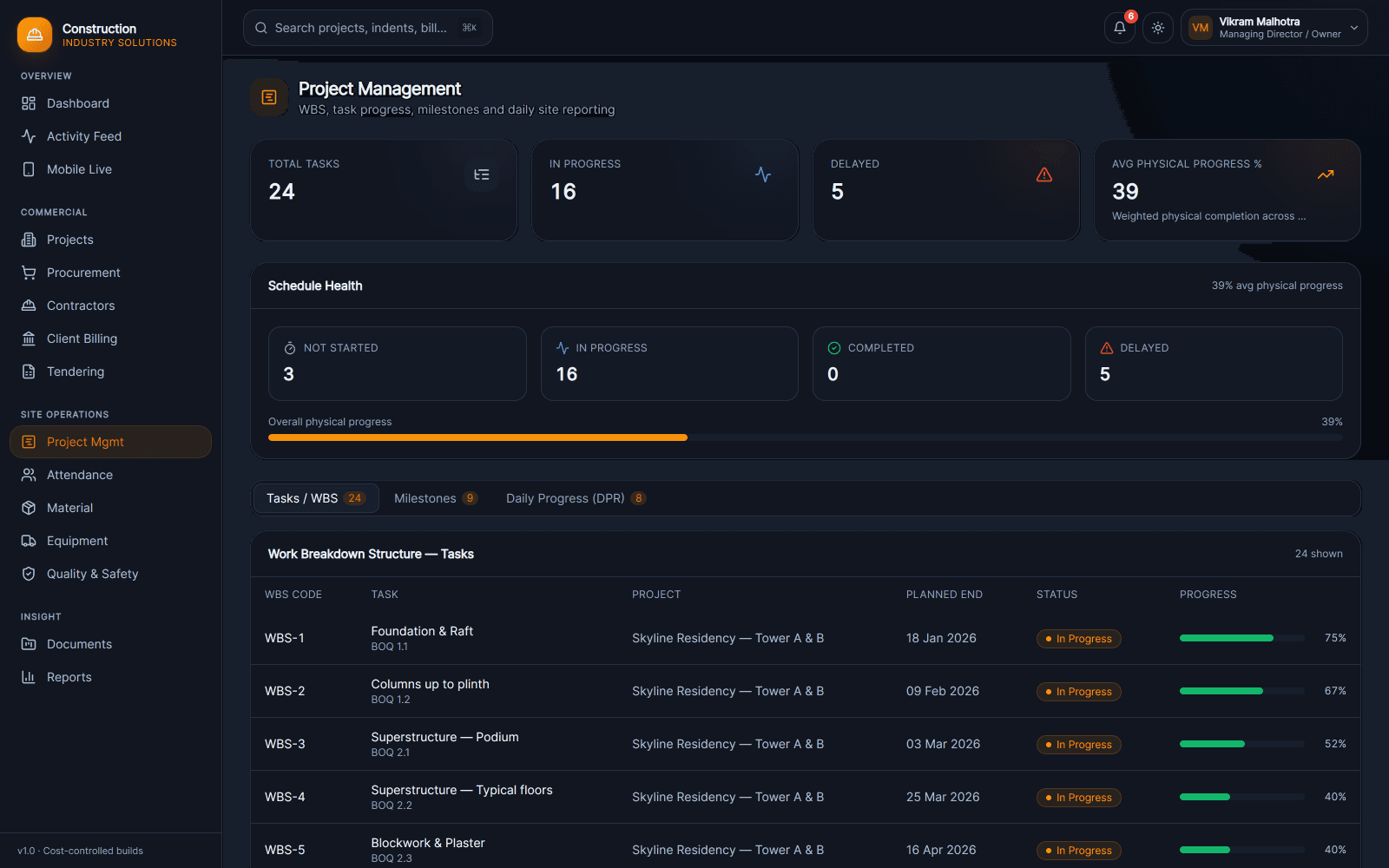The image size is (1389, 868).
Task: Switch to the Daily Progress (DPR) tab
Action: 576,498
